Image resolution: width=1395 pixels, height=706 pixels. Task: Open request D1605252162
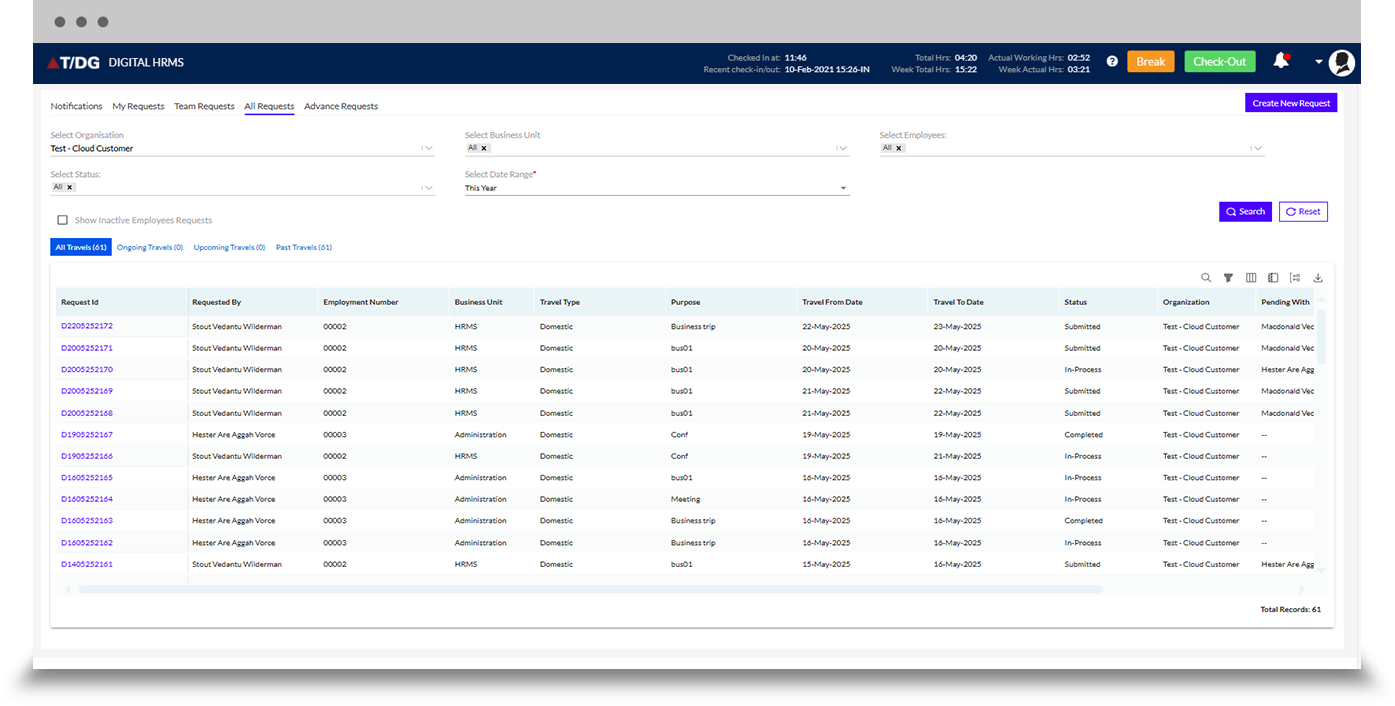[87, 543]
